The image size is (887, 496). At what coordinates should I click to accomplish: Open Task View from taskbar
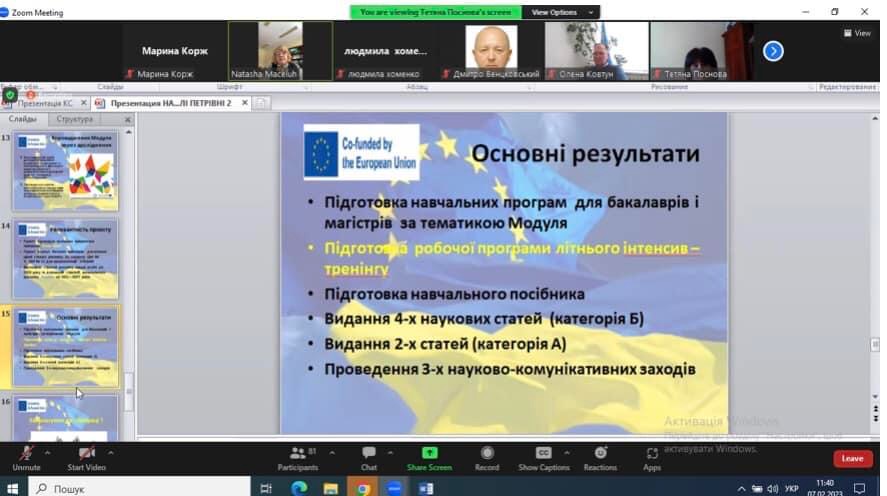(266, 488)
